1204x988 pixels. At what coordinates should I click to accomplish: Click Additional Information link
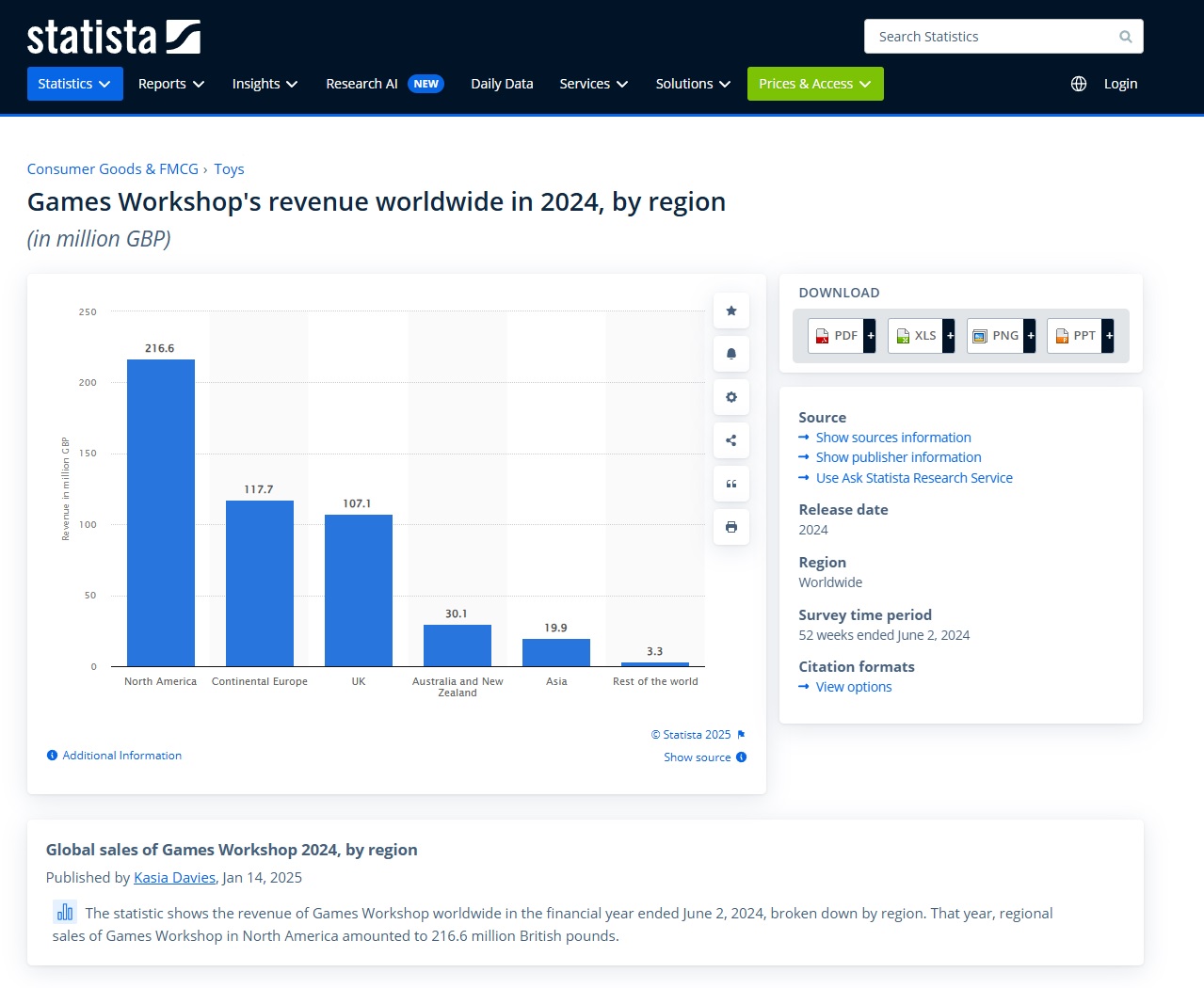[x=122, y=756]
